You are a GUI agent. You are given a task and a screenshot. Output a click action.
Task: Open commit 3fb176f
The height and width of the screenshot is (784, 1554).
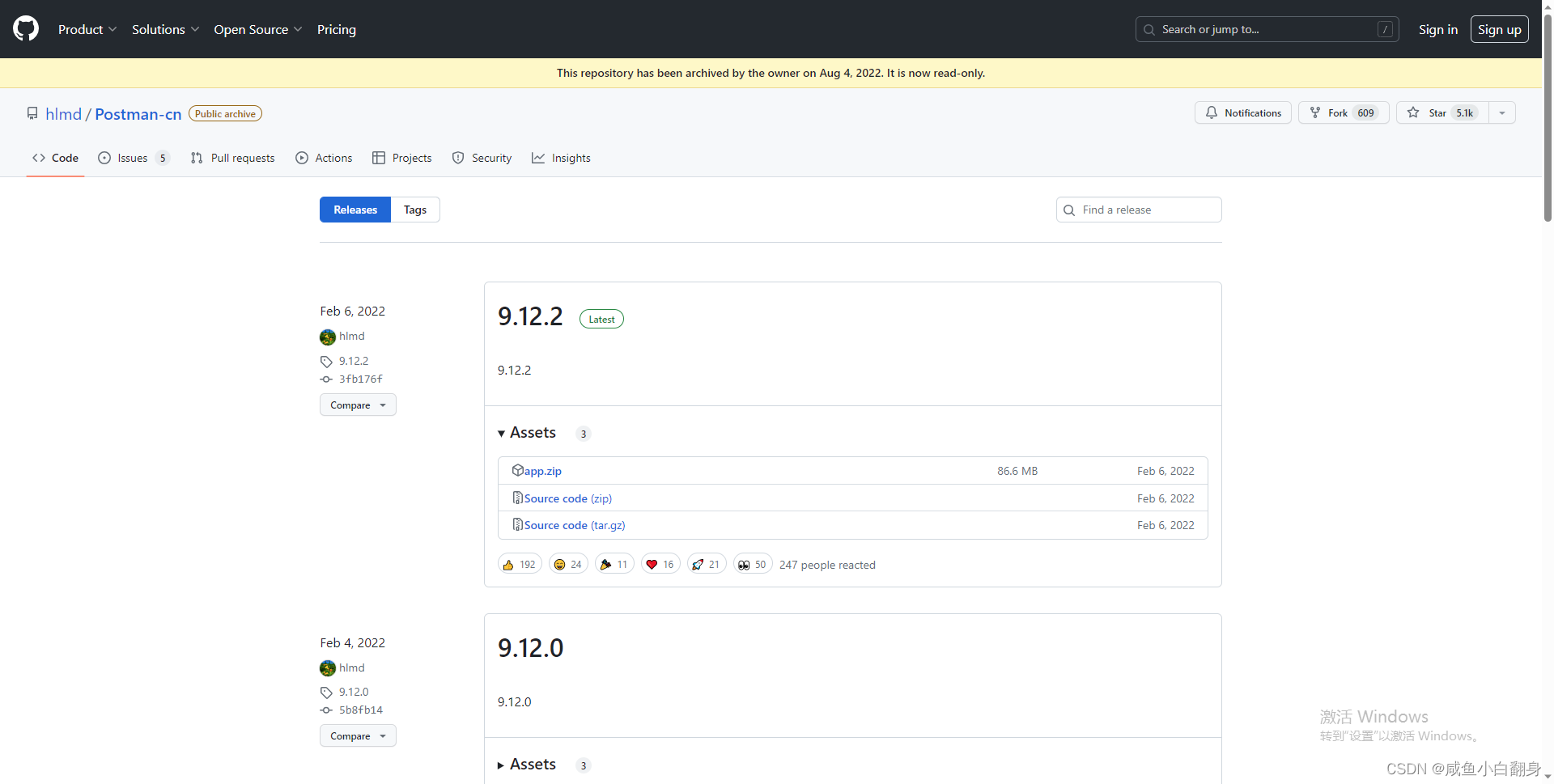[361, 379]
